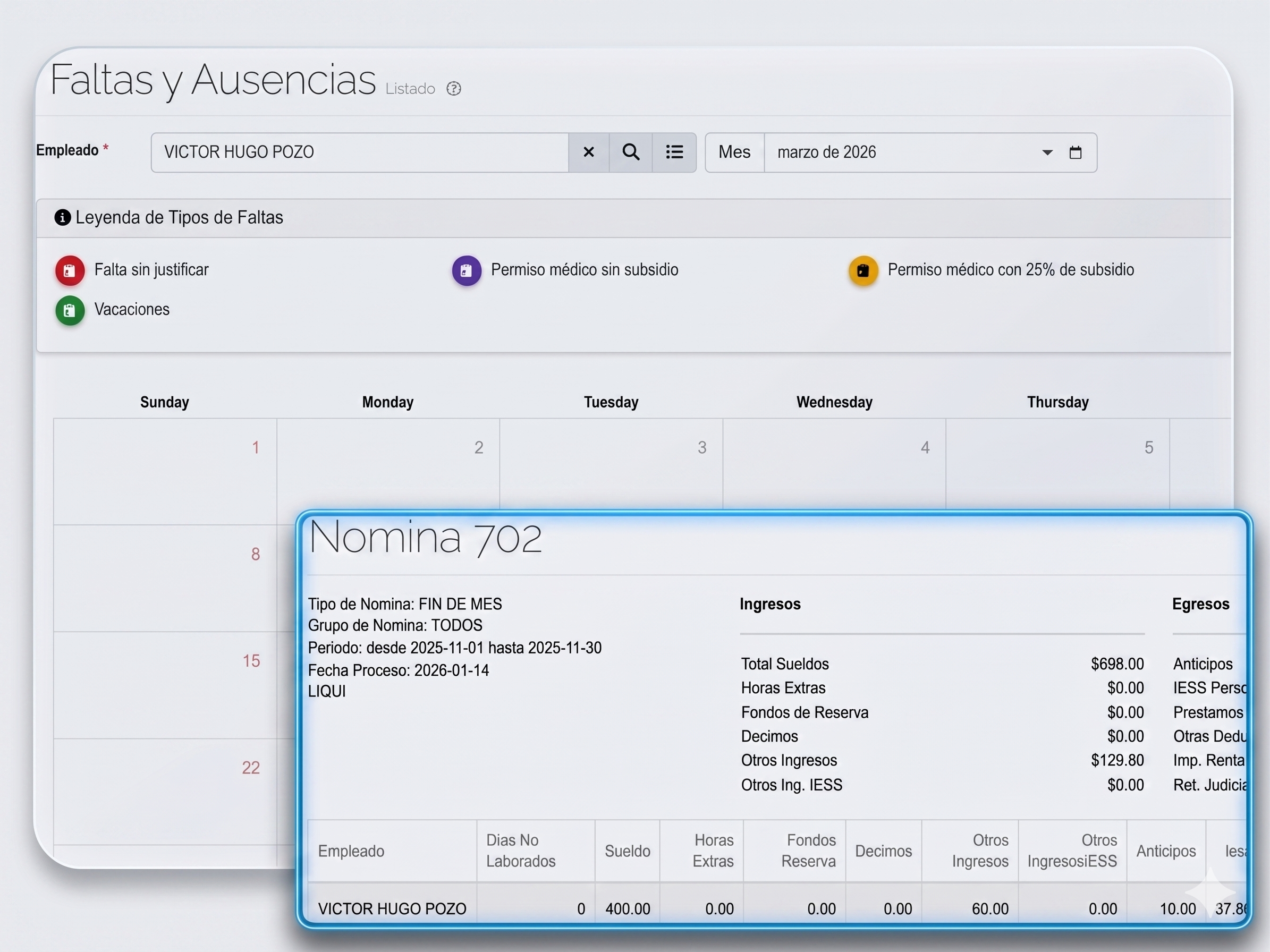The image size is (1270, 952).
Task: Click the Decimos row in Ingresos list
Action: click(x=942, y=736)
